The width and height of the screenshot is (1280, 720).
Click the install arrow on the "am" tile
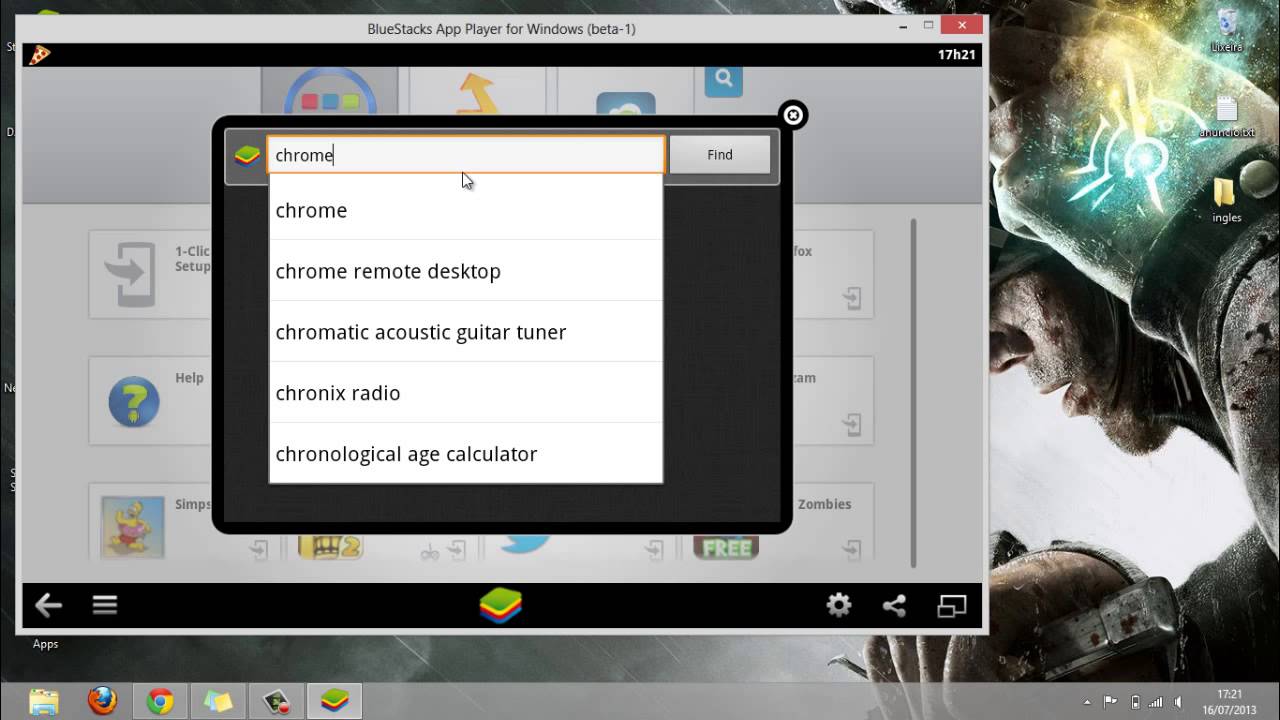(851, 424)
